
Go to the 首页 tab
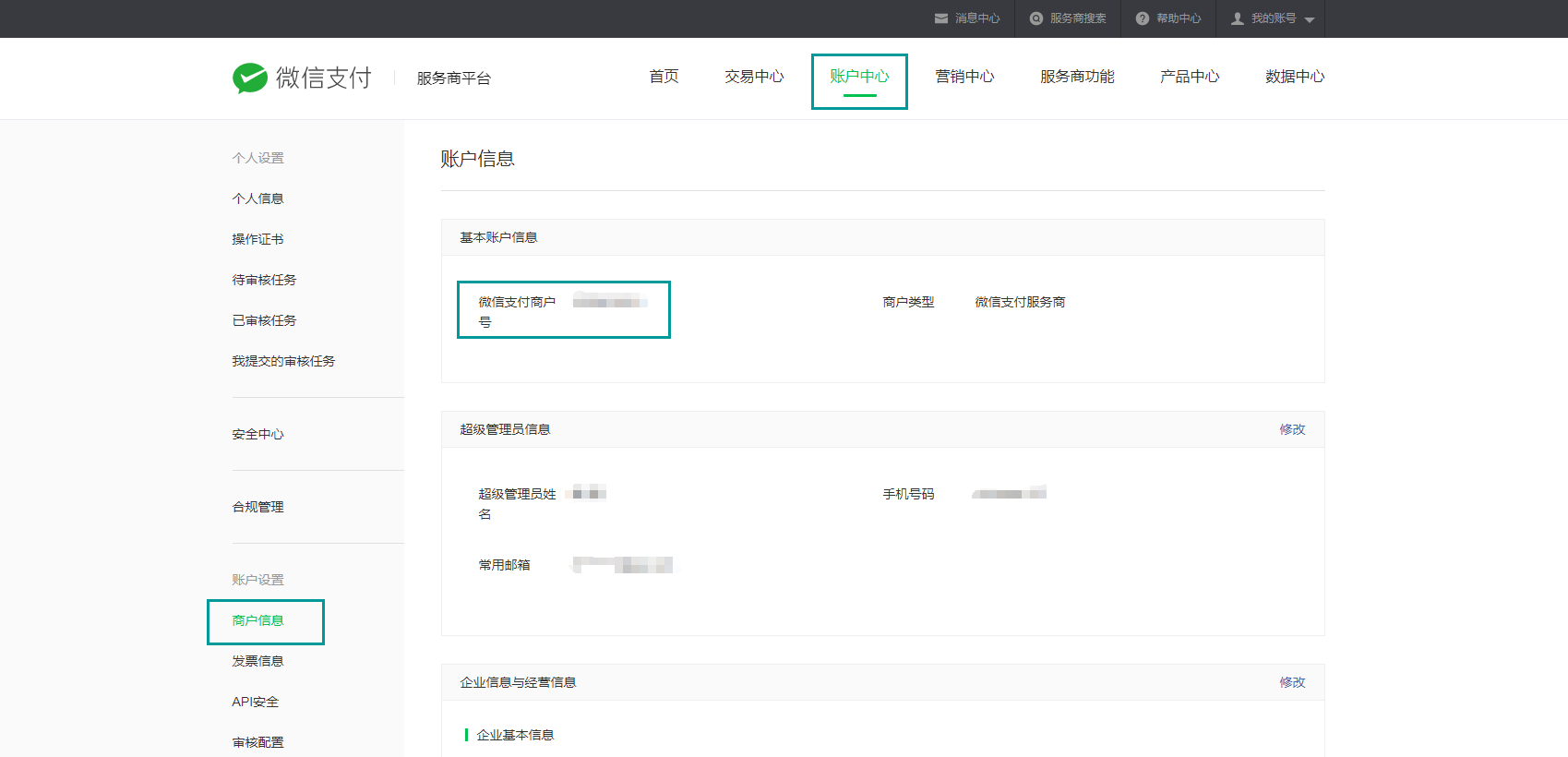coord(664,77)
